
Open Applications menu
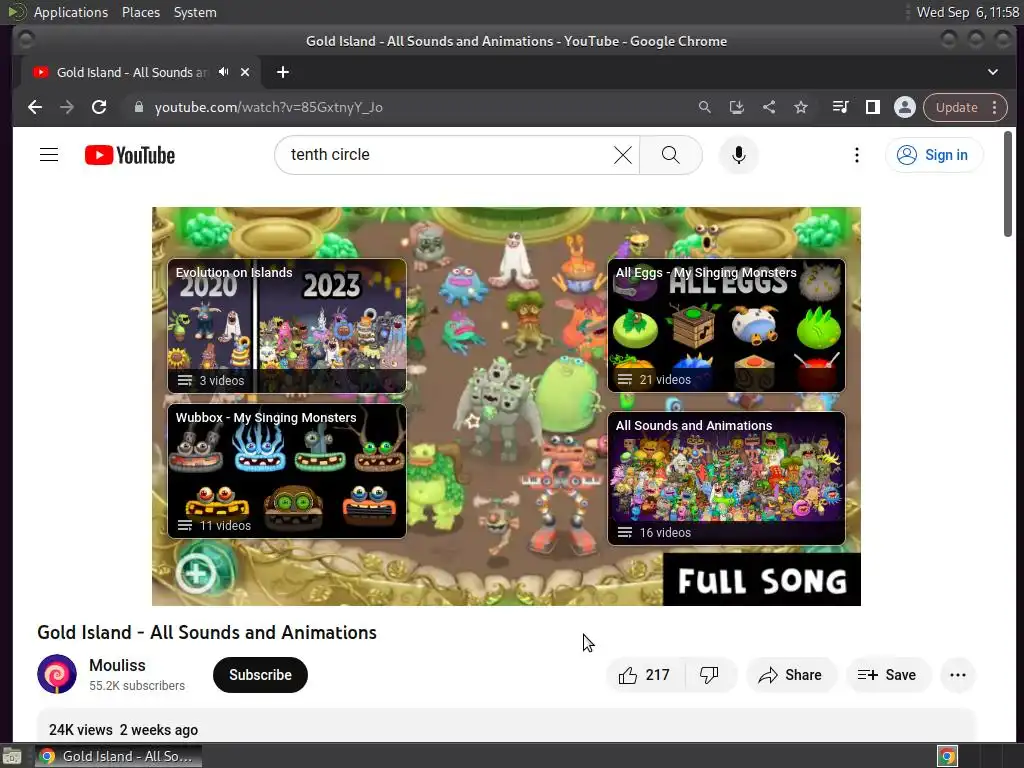pos(71,12)
